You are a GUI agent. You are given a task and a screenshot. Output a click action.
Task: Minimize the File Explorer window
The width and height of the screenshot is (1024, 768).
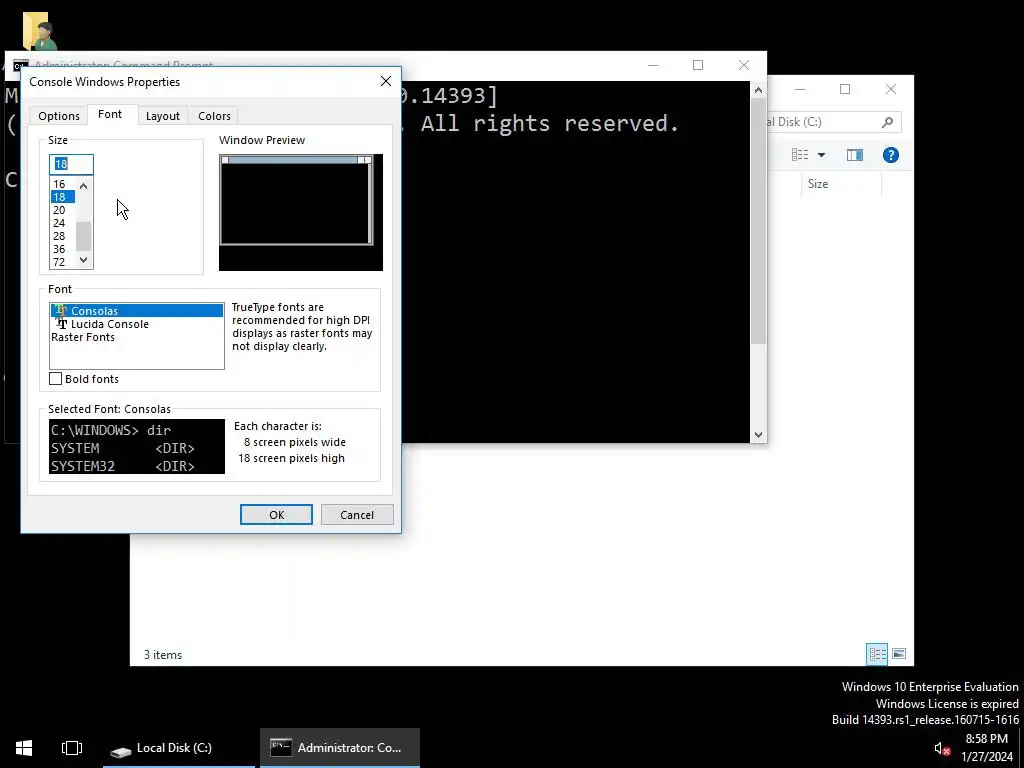(800, 89)
